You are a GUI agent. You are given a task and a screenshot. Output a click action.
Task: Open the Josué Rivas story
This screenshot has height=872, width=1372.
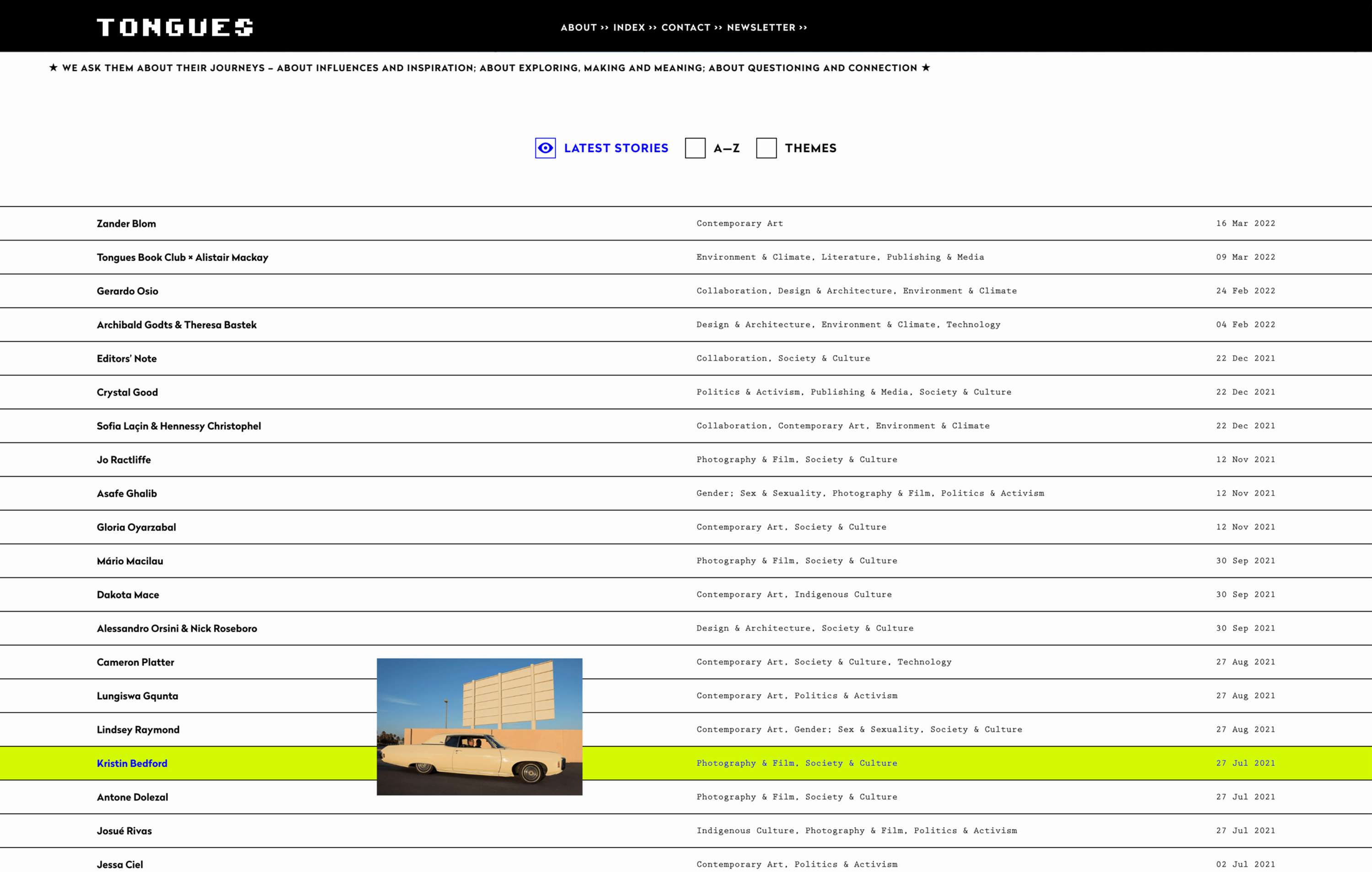click(x=124, y=831)
